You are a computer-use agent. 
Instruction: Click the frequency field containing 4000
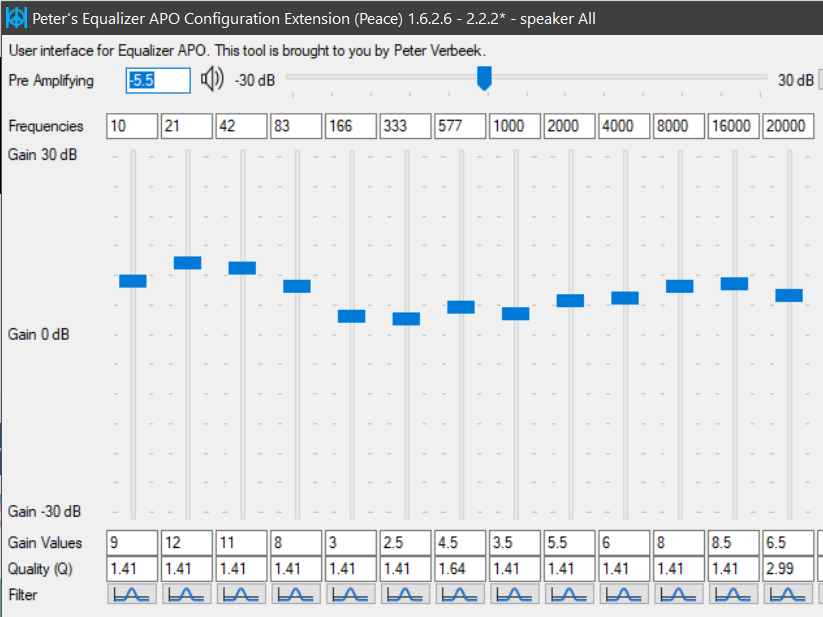[x=623, y=126]
